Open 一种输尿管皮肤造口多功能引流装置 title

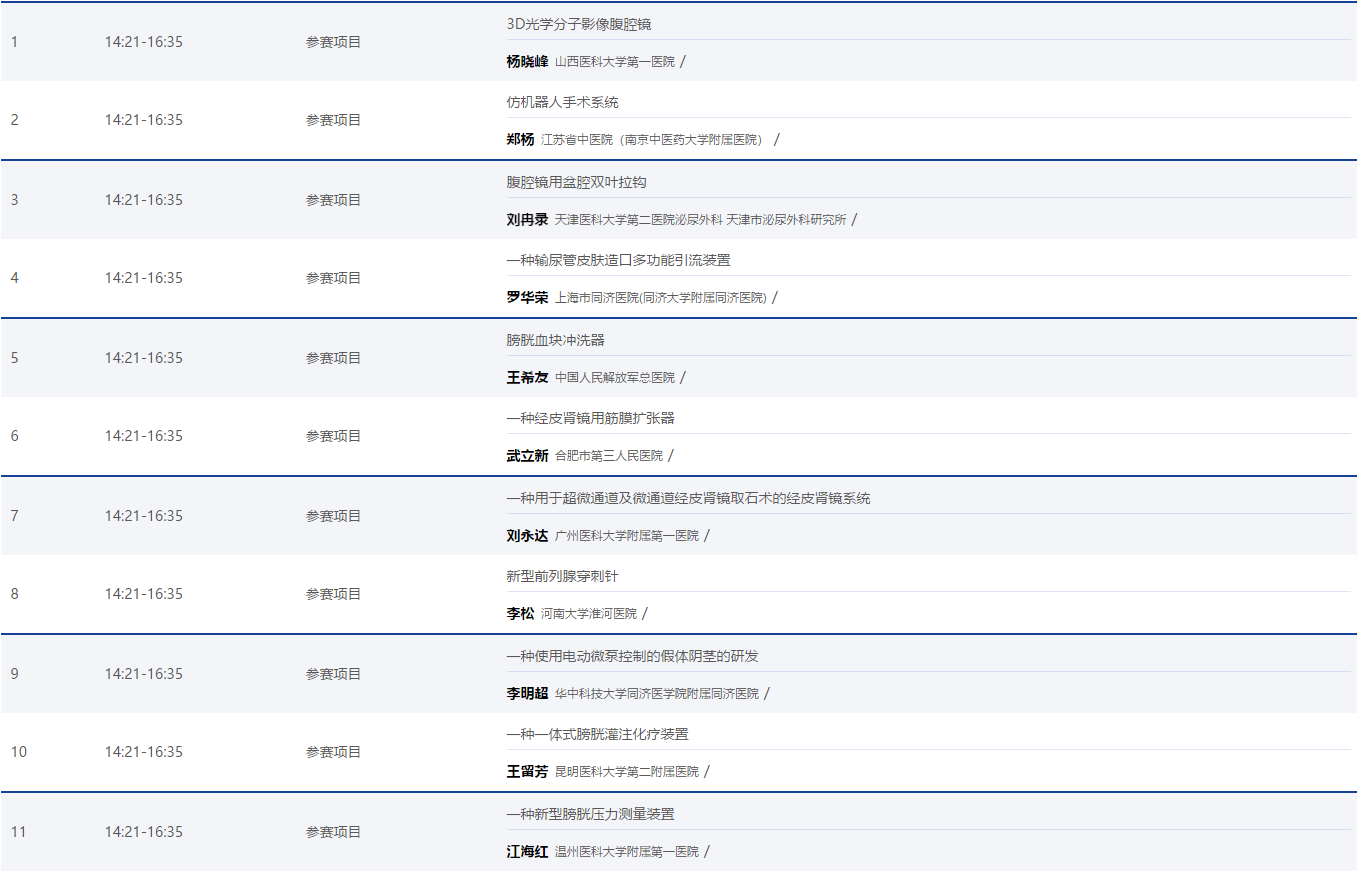618,260
